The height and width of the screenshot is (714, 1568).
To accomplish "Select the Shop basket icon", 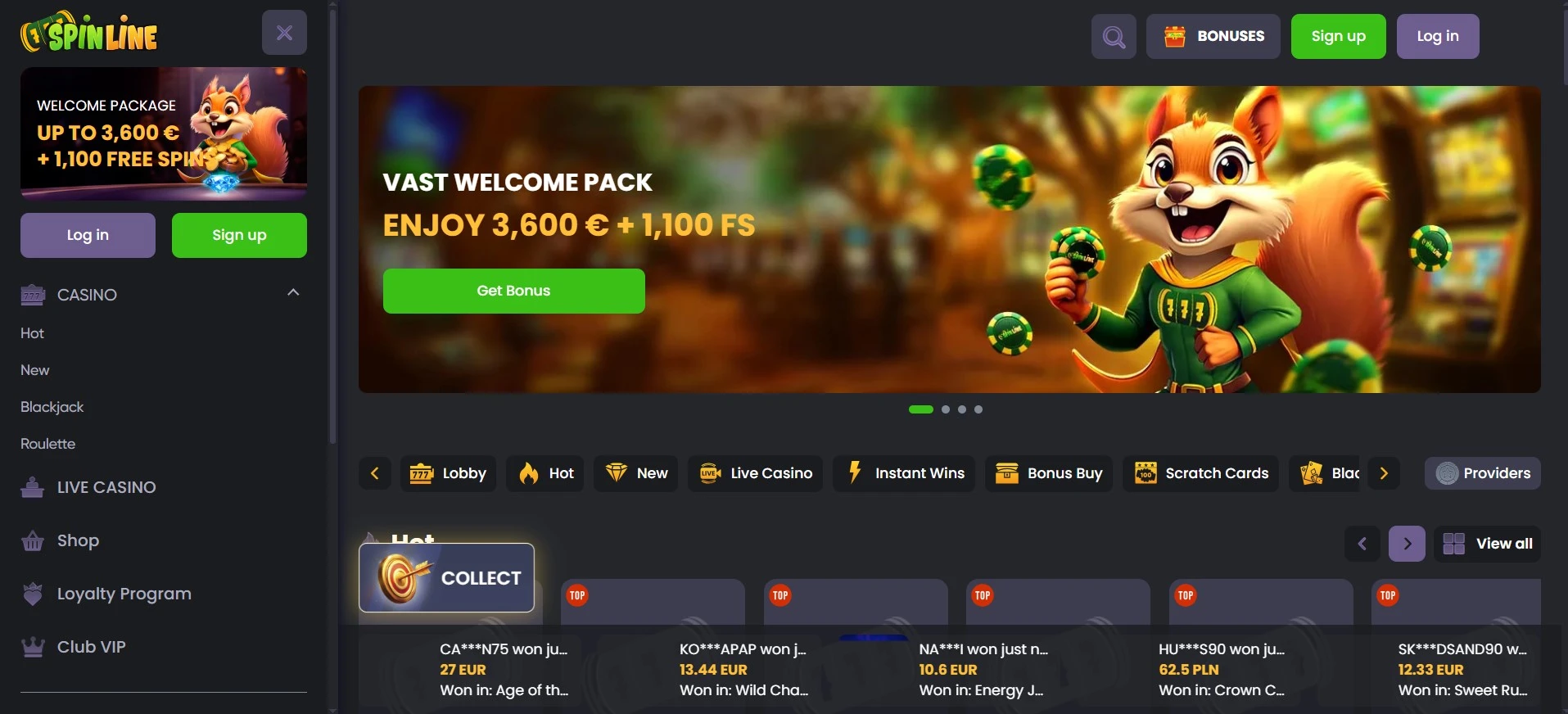I will tap(33, 541).
